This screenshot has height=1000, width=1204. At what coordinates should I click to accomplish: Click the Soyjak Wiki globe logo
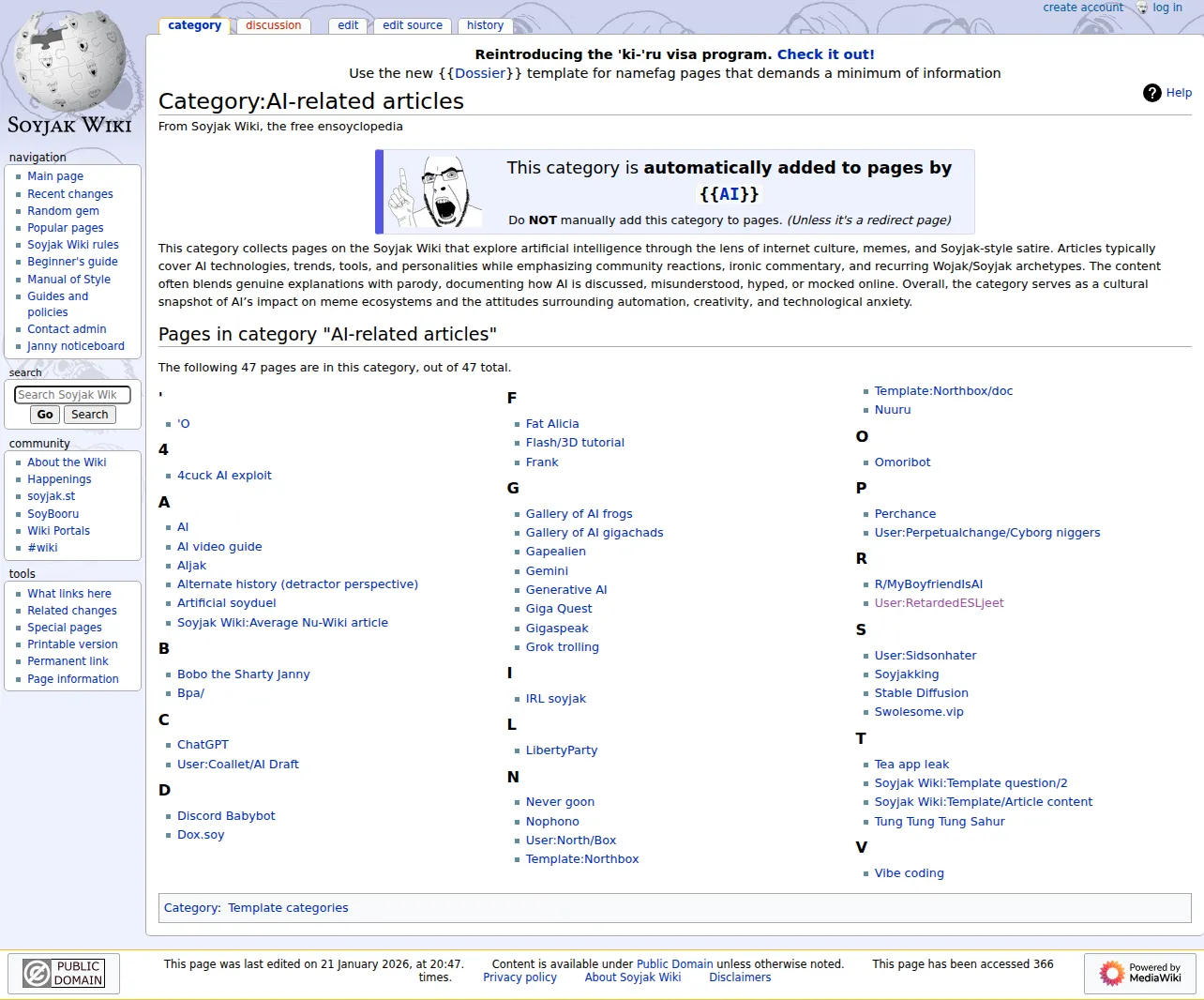pyautogui.click(x=69, y=73)
